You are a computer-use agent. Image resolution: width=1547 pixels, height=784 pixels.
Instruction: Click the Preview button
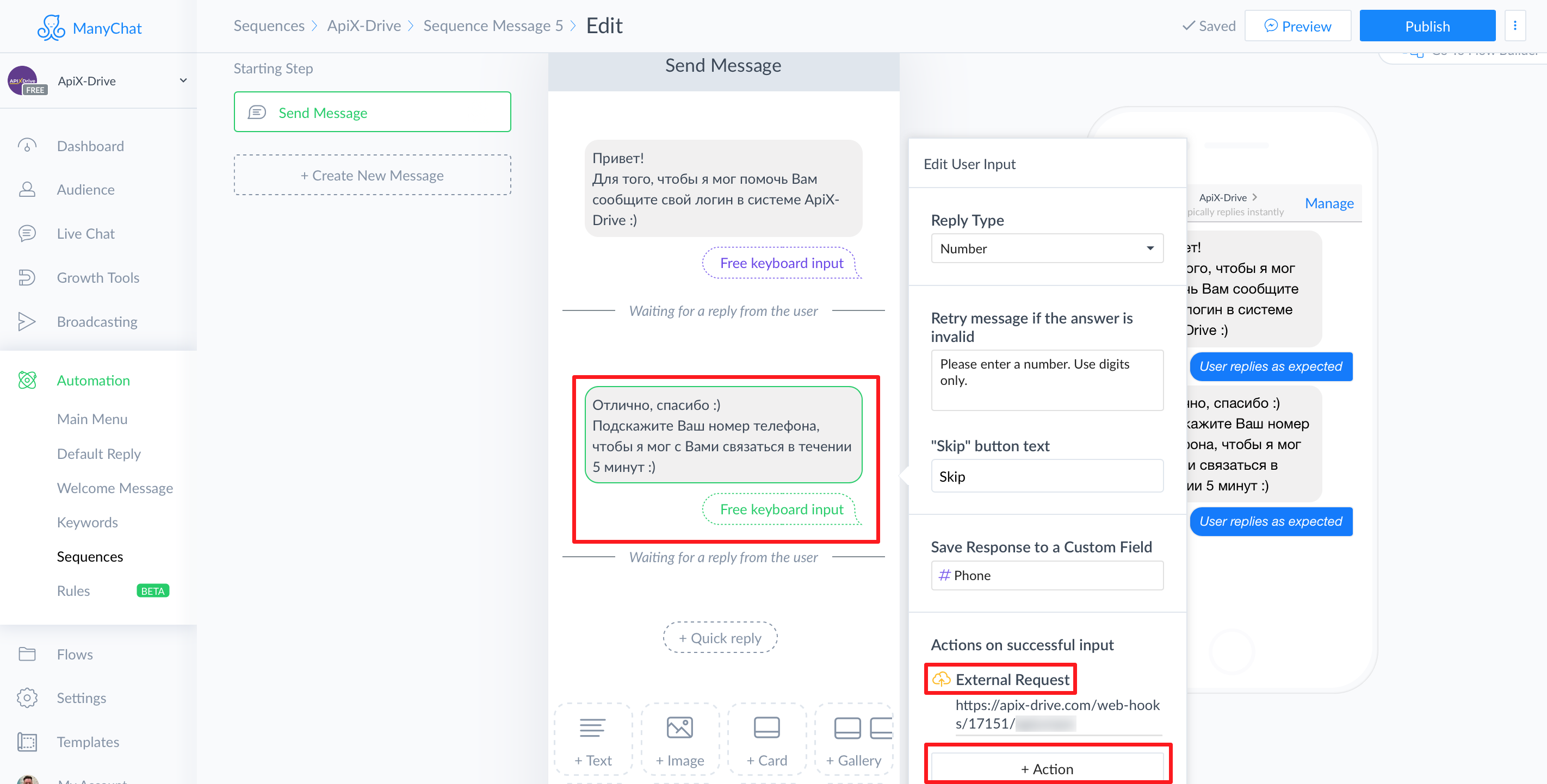pyautogui.click(x=1297, y=26)
